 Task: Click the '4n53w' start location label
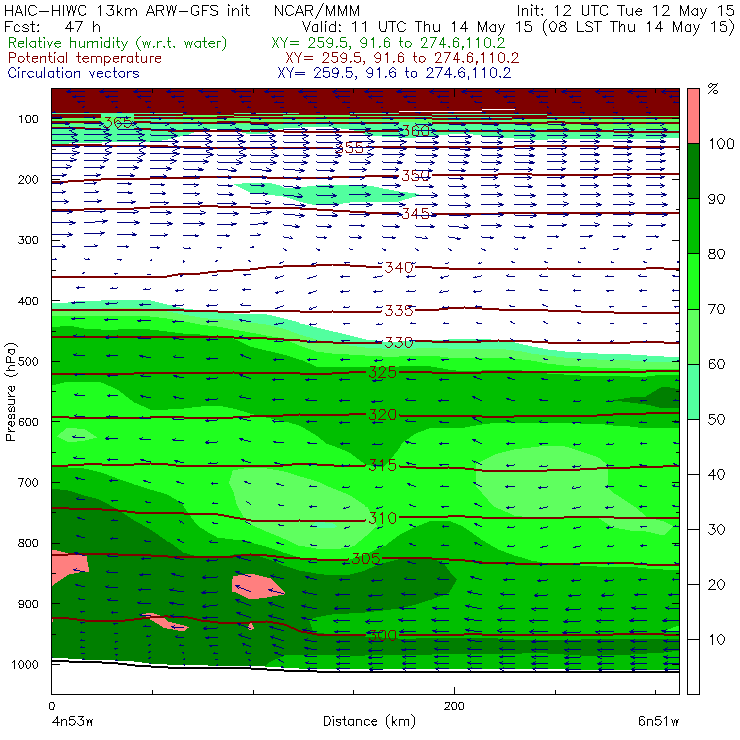pyautogui.click(x=72, y=722)
